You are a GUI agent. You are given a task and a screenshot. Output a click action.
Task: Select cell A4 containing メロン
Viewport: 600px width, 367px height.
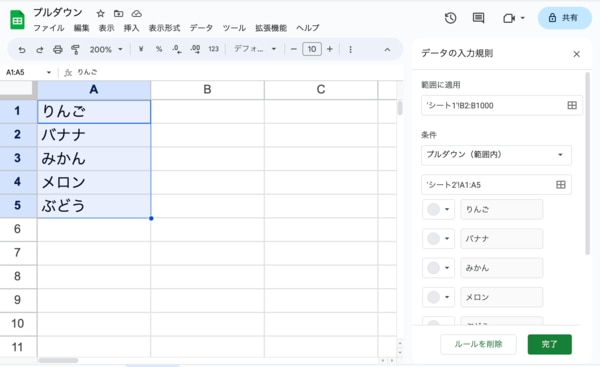(94, 183)
